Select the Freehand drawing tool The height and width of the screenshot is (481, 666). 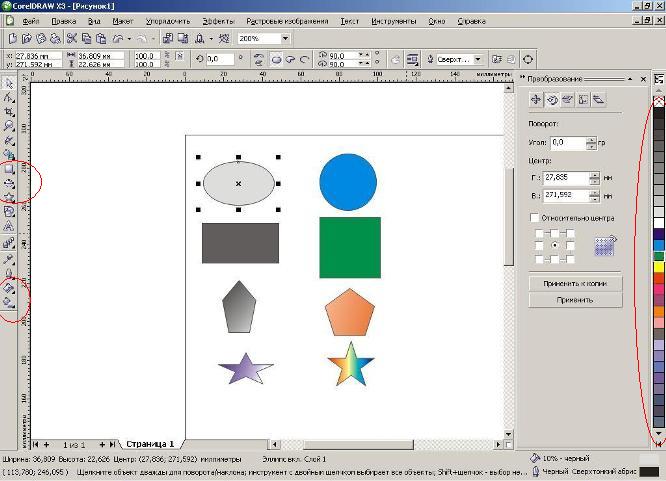8,140
